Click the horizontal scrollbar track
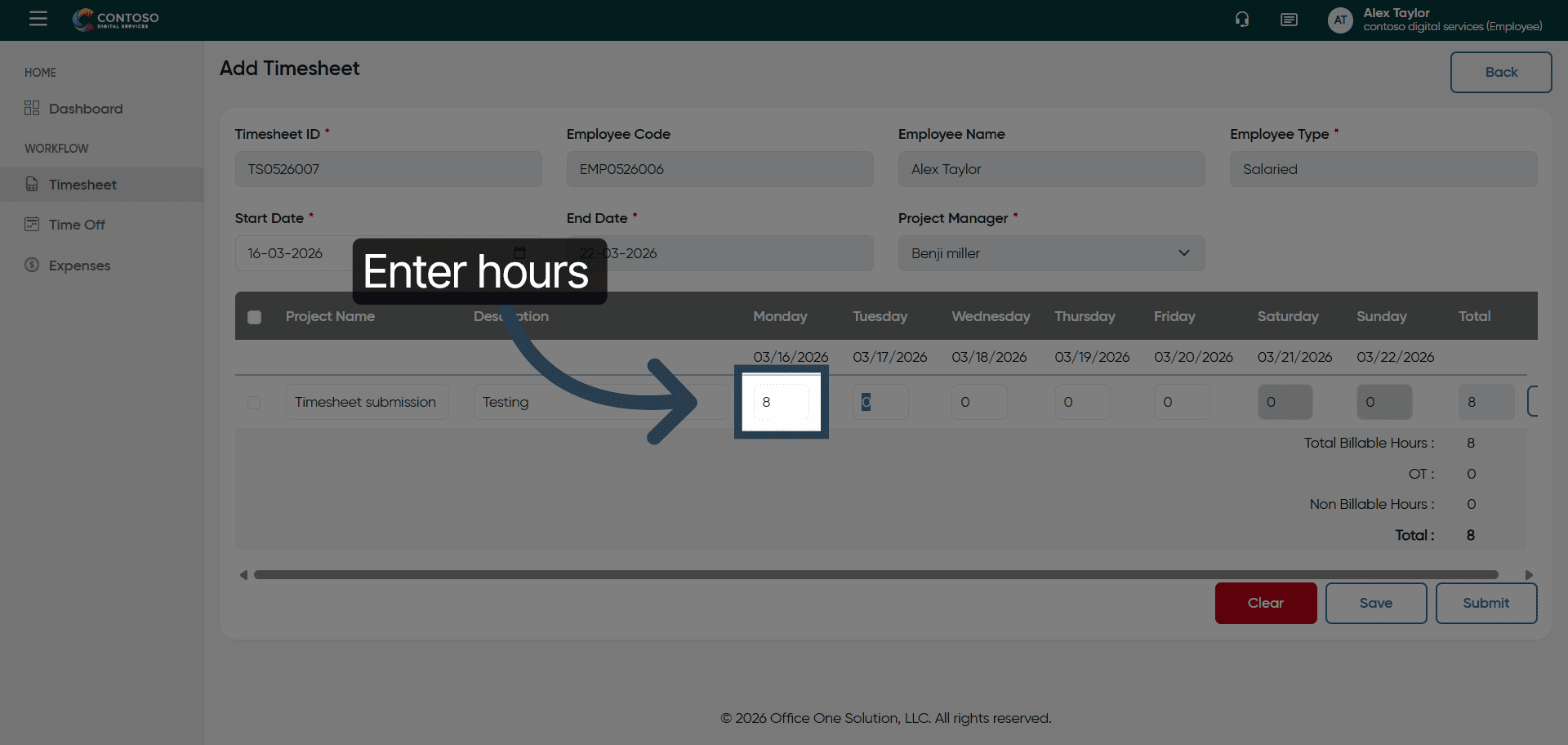The height and width of the screenshot is (745, 1568). click(x=875, y=575)
